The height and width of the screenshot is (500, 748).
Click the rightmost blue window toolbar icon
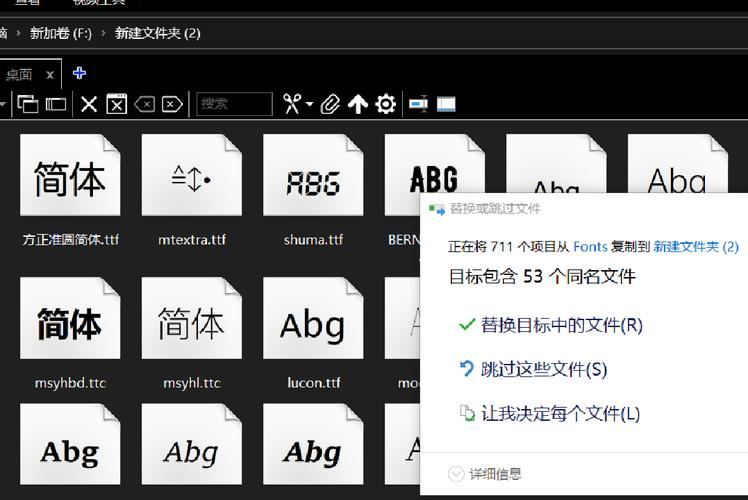point(446,104)
